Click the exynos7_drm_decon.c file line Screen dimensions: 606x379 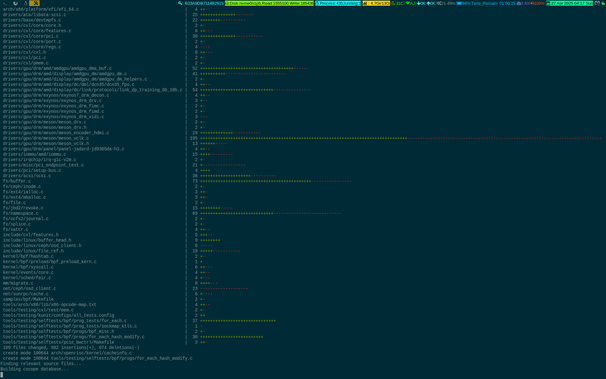[56, 95]
